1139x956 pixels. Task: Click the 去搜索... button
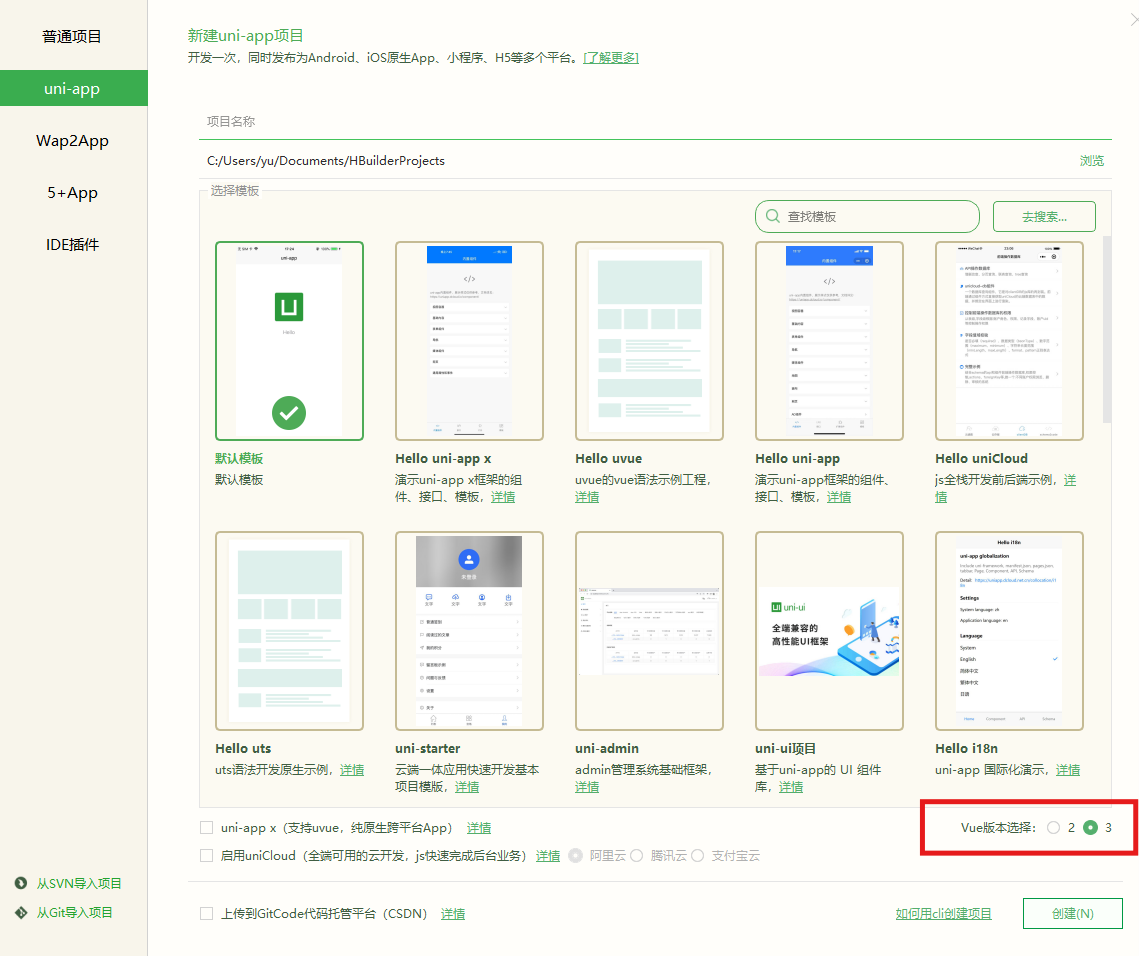pos(1044,216)
